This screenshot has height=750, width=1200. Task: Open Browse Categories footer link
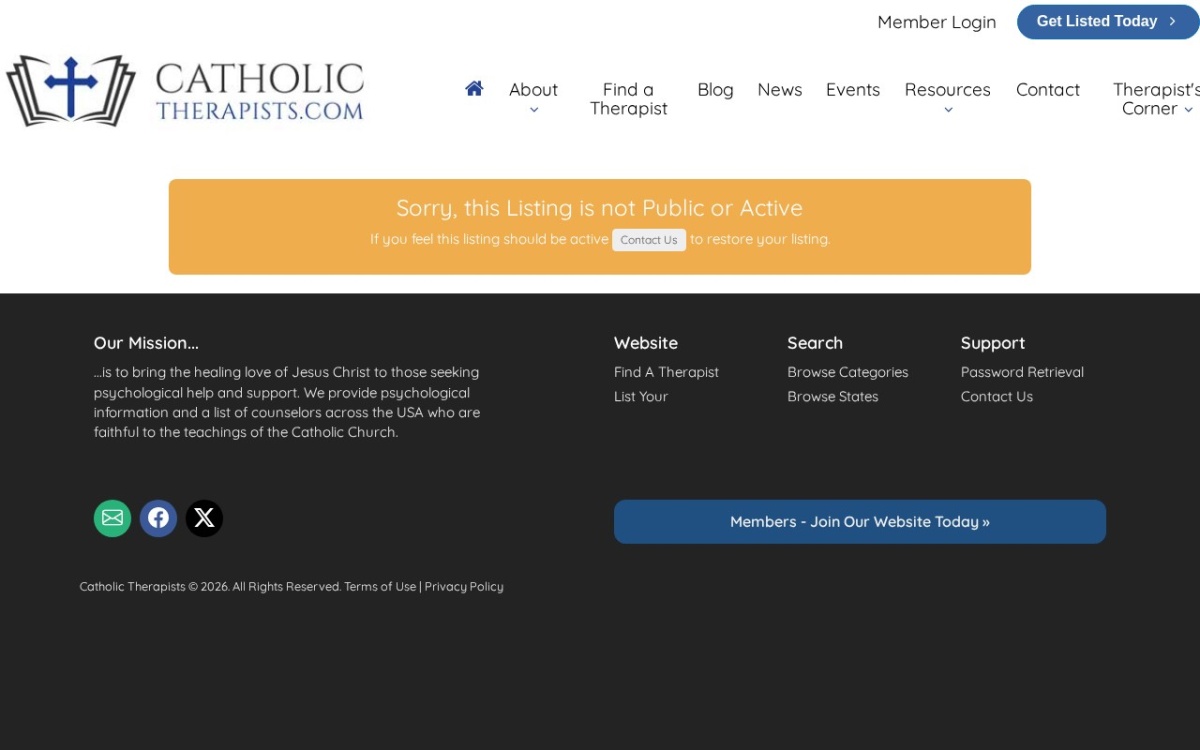[848, 372]
